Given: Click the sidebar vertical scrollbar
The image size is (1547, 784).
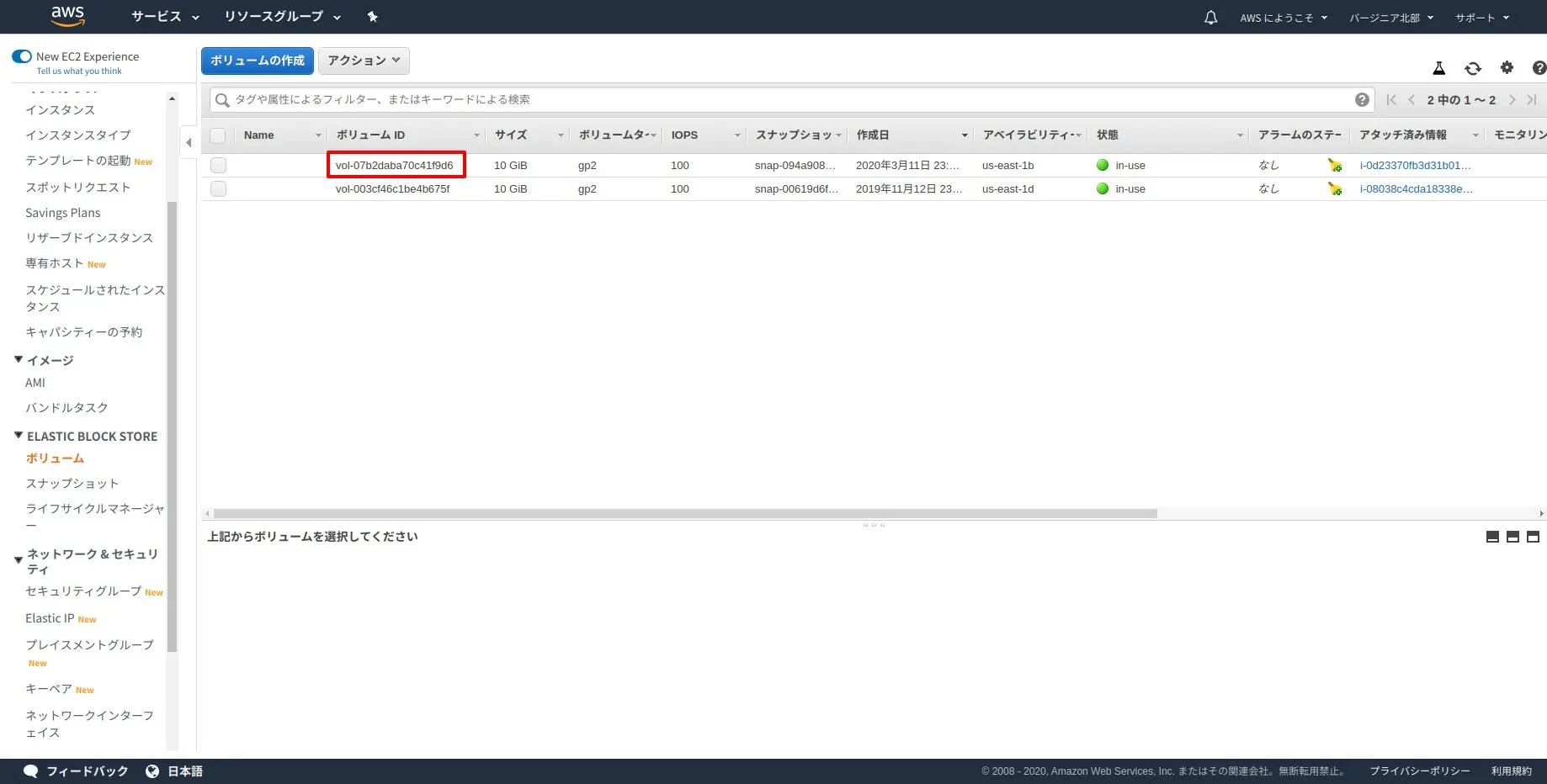Looking at the screenshot, I should pyautogui.click(x=172, y=426).
